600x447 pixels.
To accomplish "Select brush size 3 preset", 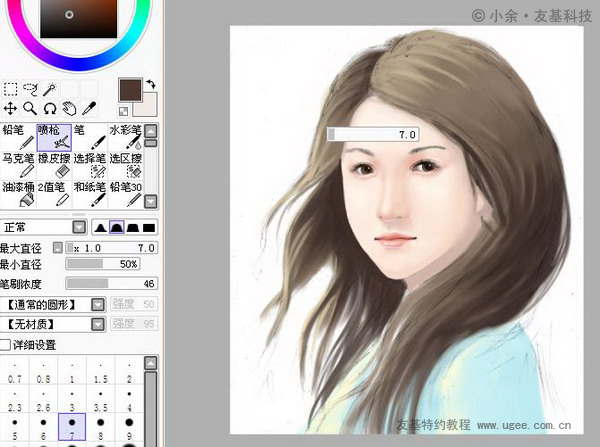I will tap(72, 399).
